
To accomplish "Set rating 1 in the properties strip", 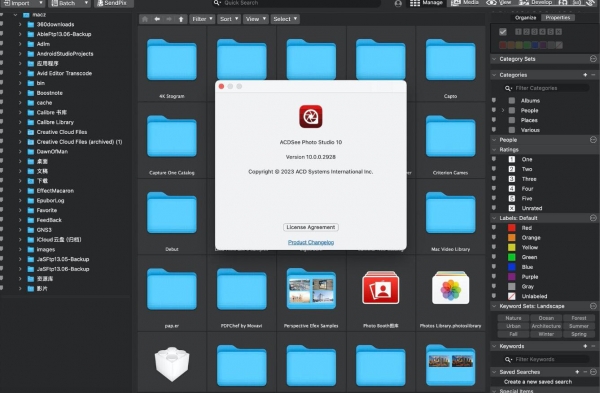I will pyautogui.click(x=518, y=32).
